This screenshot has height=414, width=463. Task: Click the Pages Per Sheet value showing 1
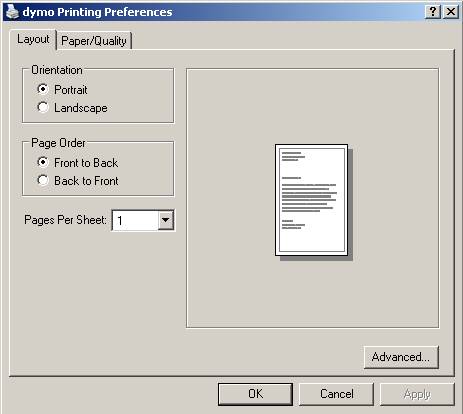pos(135,220)
